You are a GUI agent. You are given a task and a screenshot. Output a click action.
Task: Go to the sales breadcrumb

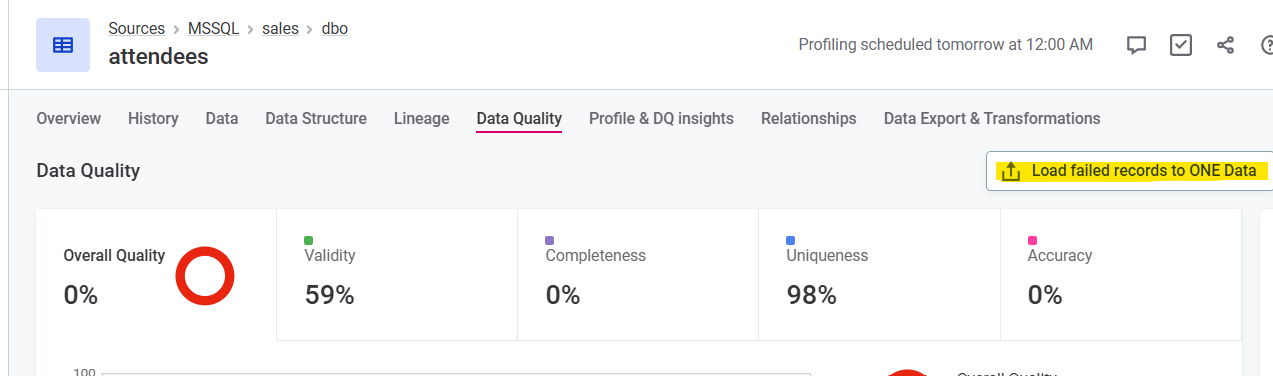coord(281,28)
